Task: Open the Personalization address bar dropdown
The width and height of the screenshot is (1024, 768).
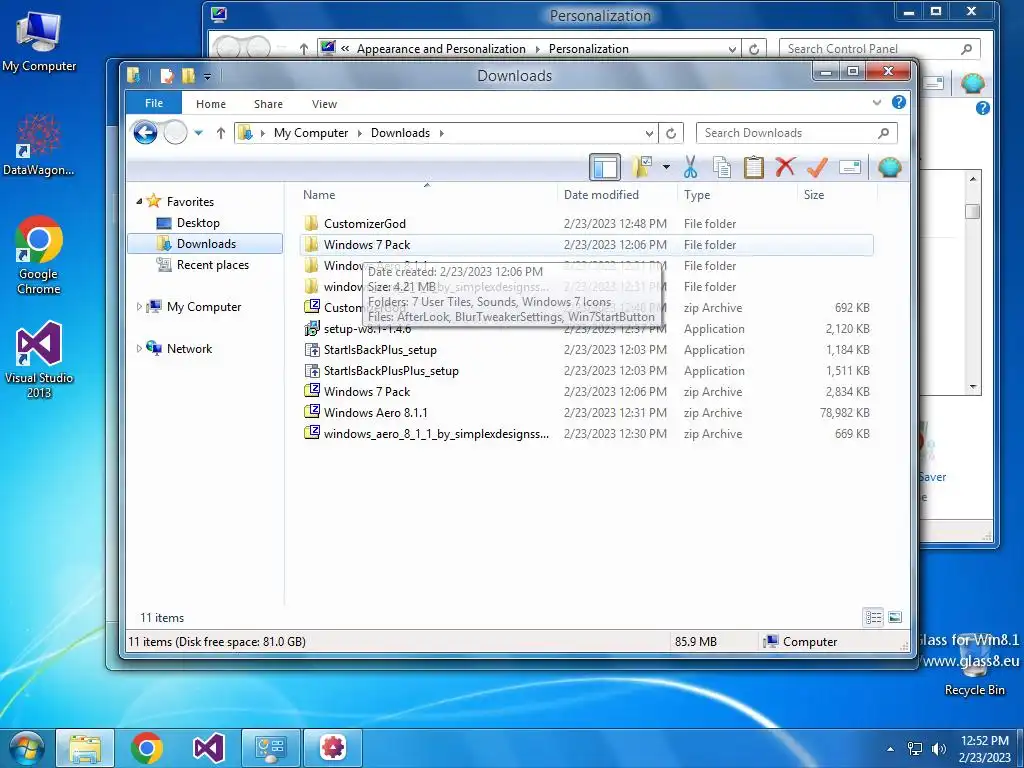Action: point(733,49)
